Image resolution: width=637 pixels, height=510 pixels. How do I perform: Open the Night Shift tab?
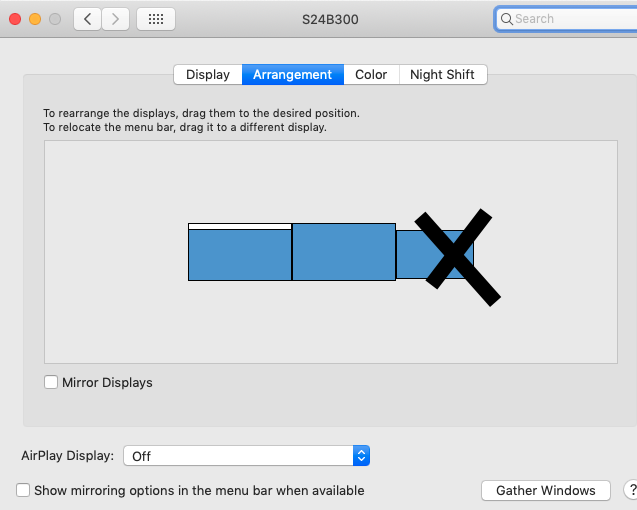tap(442, 74)
